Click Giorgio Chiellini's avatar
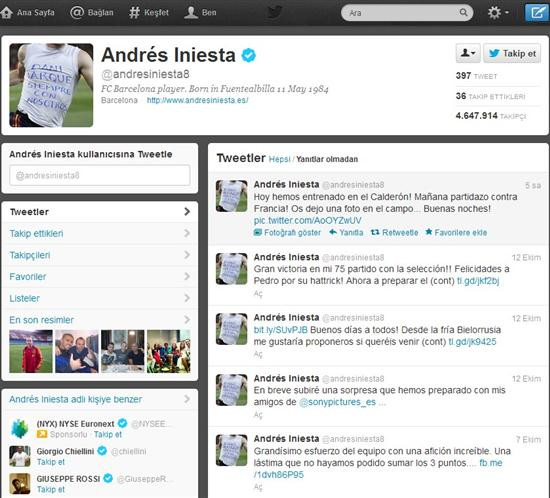This screenshot has width=550, height=498. click(x=20, y=456)
